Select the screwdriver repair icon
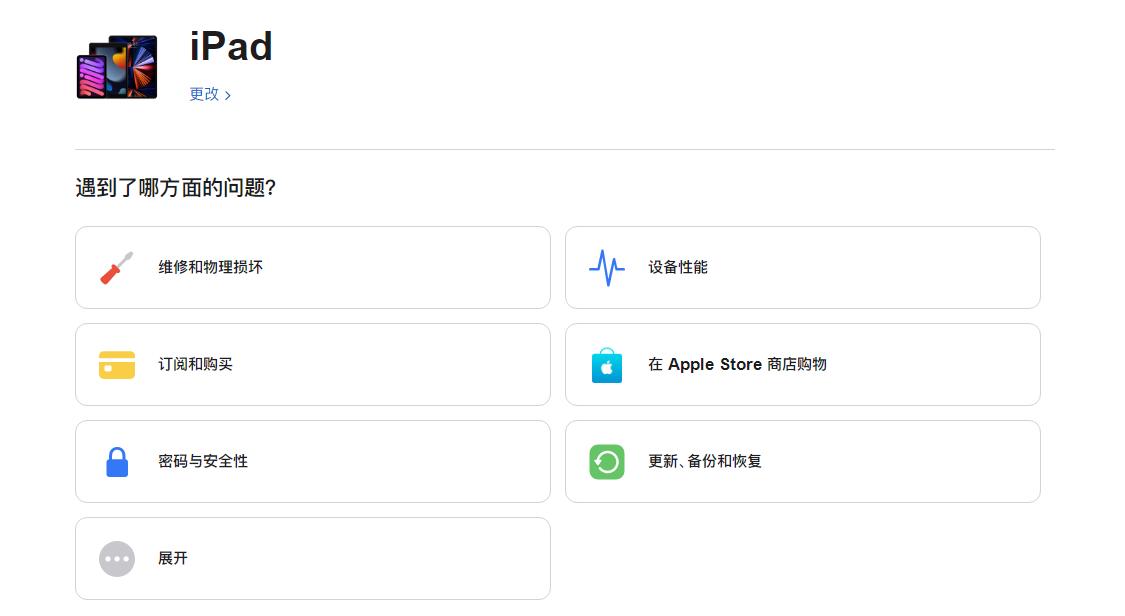Screen dimensions: 1125x616 (x=116, y=267)
